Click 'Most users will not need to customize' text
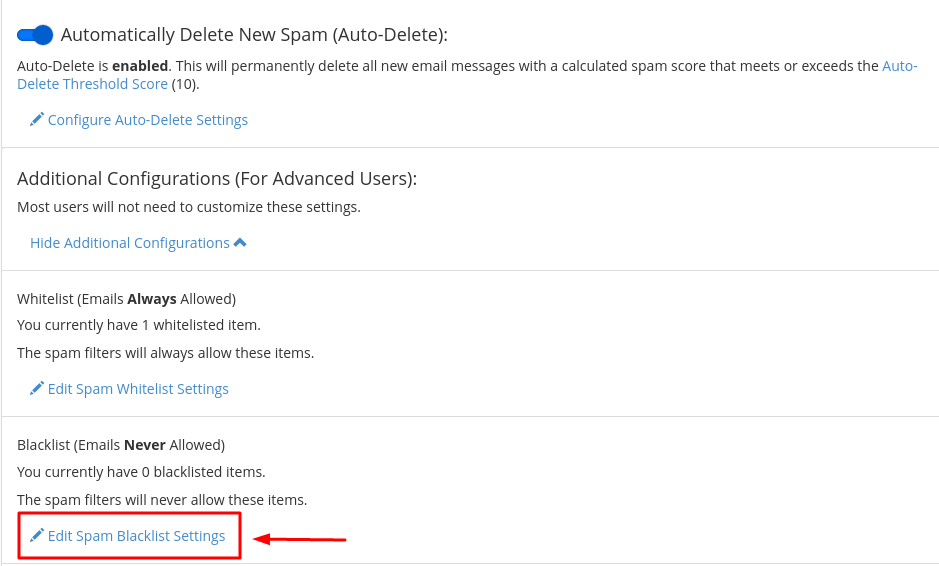 click(189, 208)
